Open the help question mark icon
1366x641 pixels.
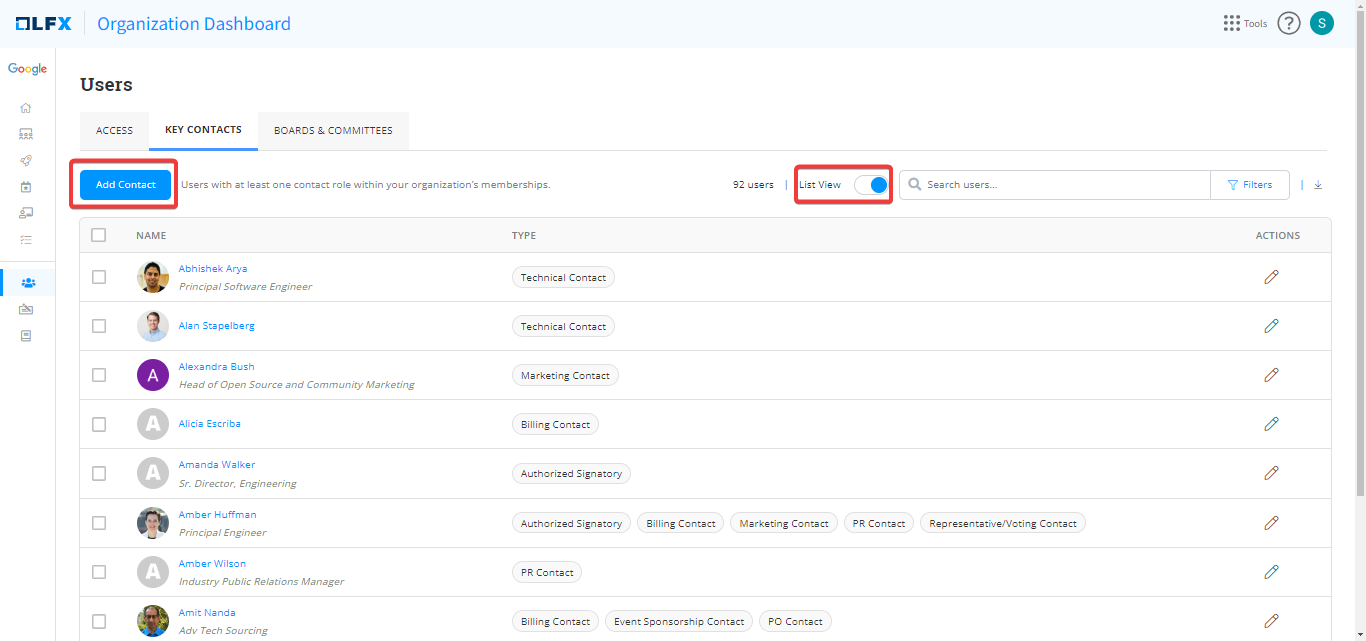pos(1288,23)
